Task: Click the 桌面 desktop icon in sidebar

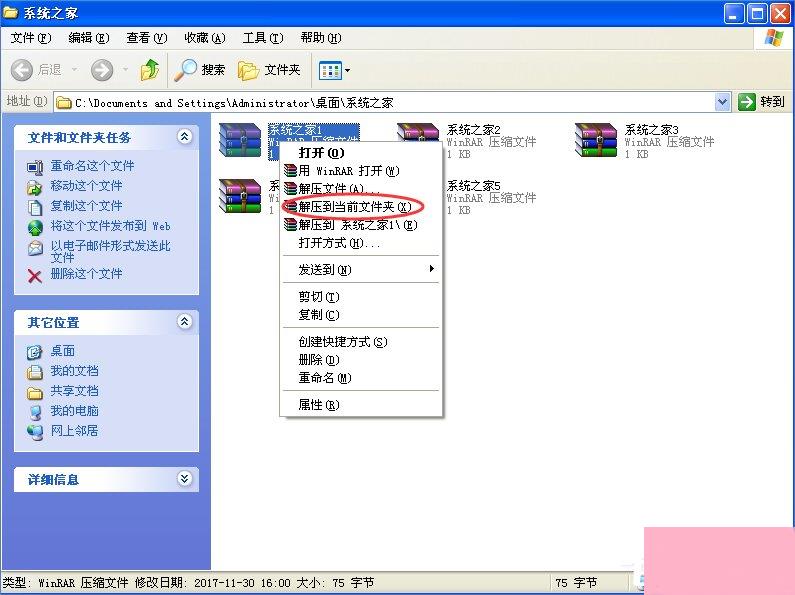Action: coord(34,352)
